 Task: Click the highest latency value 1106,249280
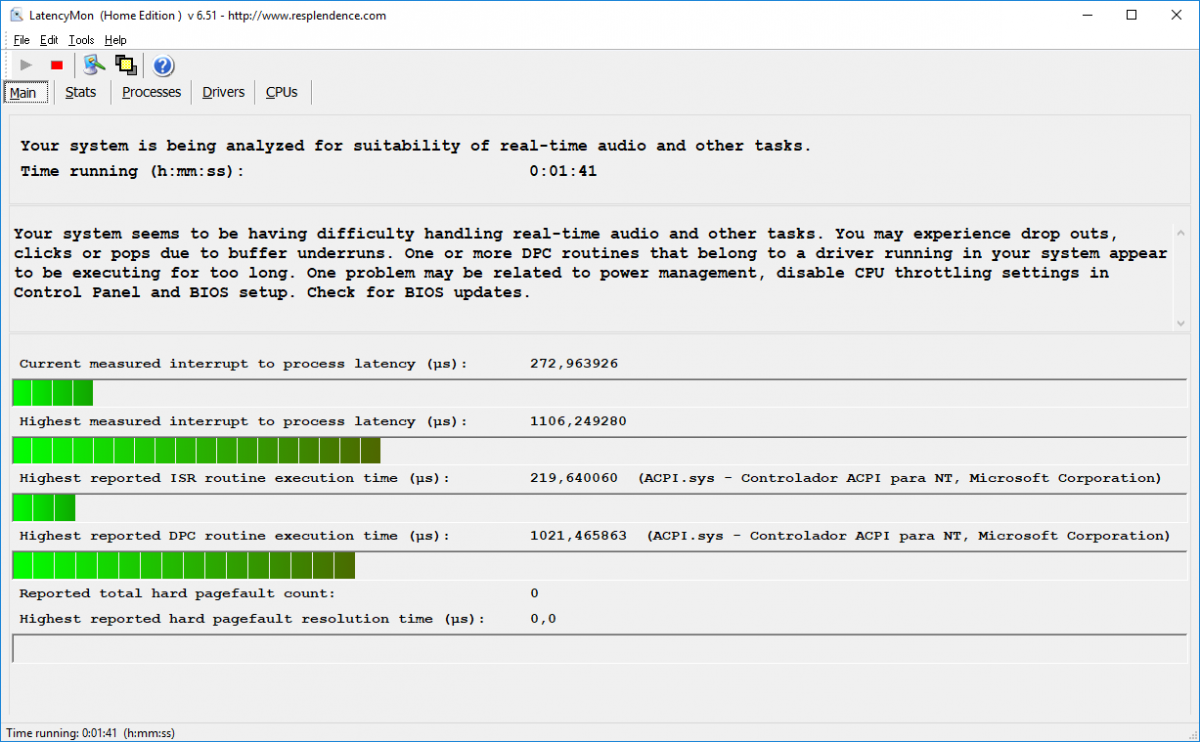[x=578, y=421]
